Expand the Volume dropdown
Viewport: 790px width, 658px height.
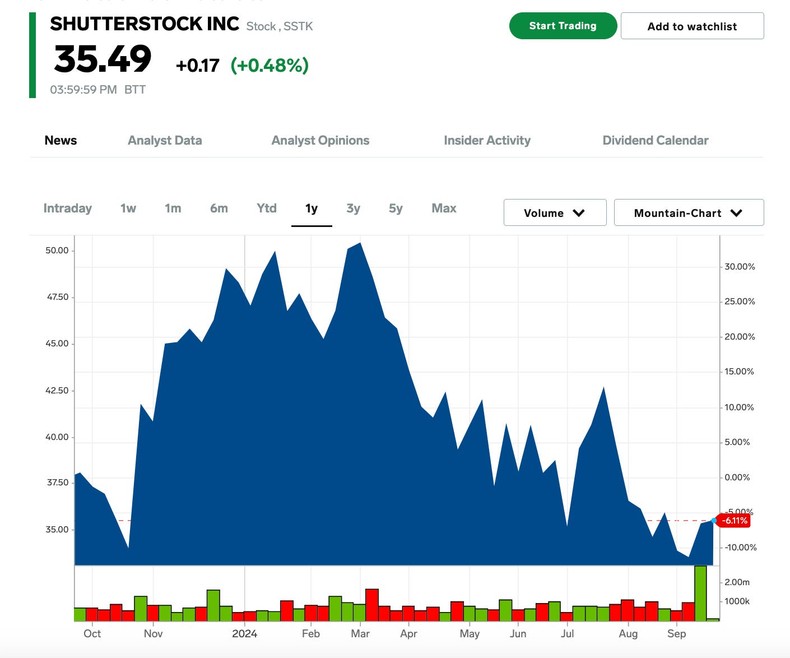click(x=555, y=213)
